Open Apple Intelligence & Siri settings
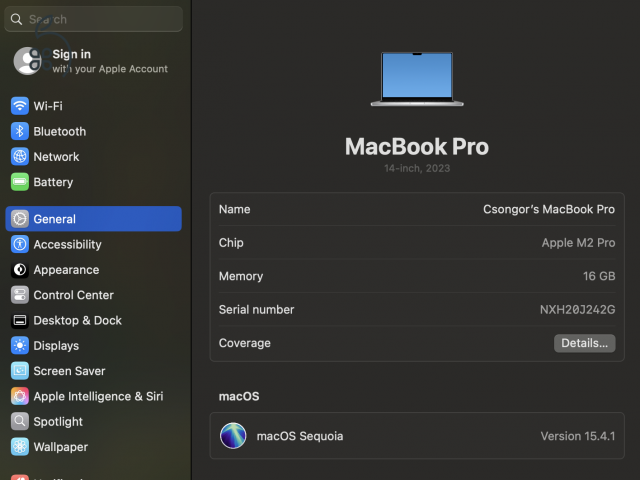The image size is (640, 480). click(x=93, y=396)
